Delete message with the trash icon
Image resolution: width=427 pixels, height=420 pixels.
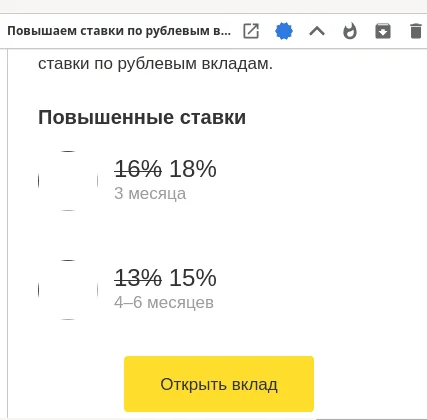coord(416,31)
